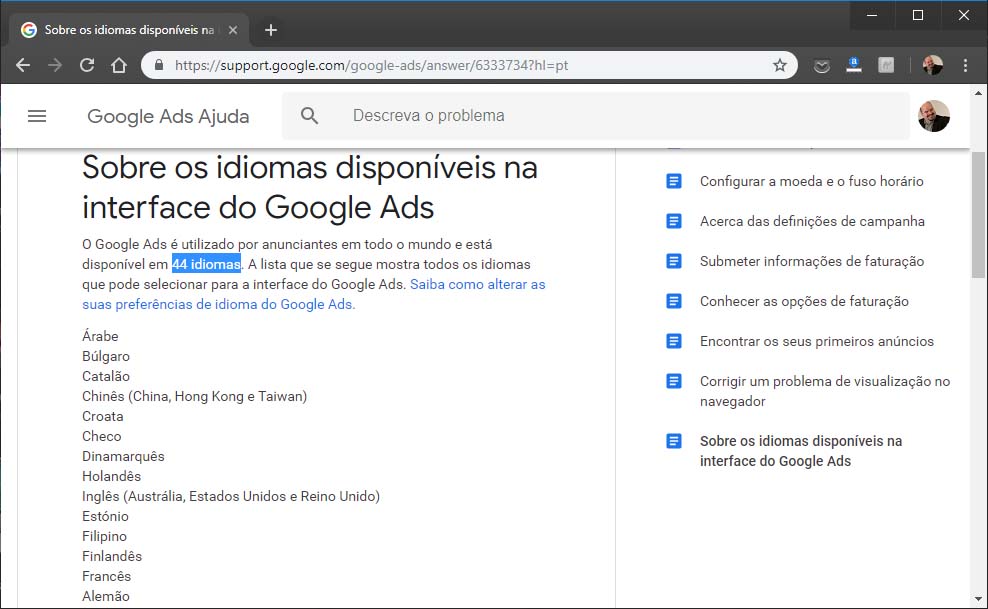Select the Sobre os idiomas disponíveis tab
This screenshot has height=609, width=988.
129,30
